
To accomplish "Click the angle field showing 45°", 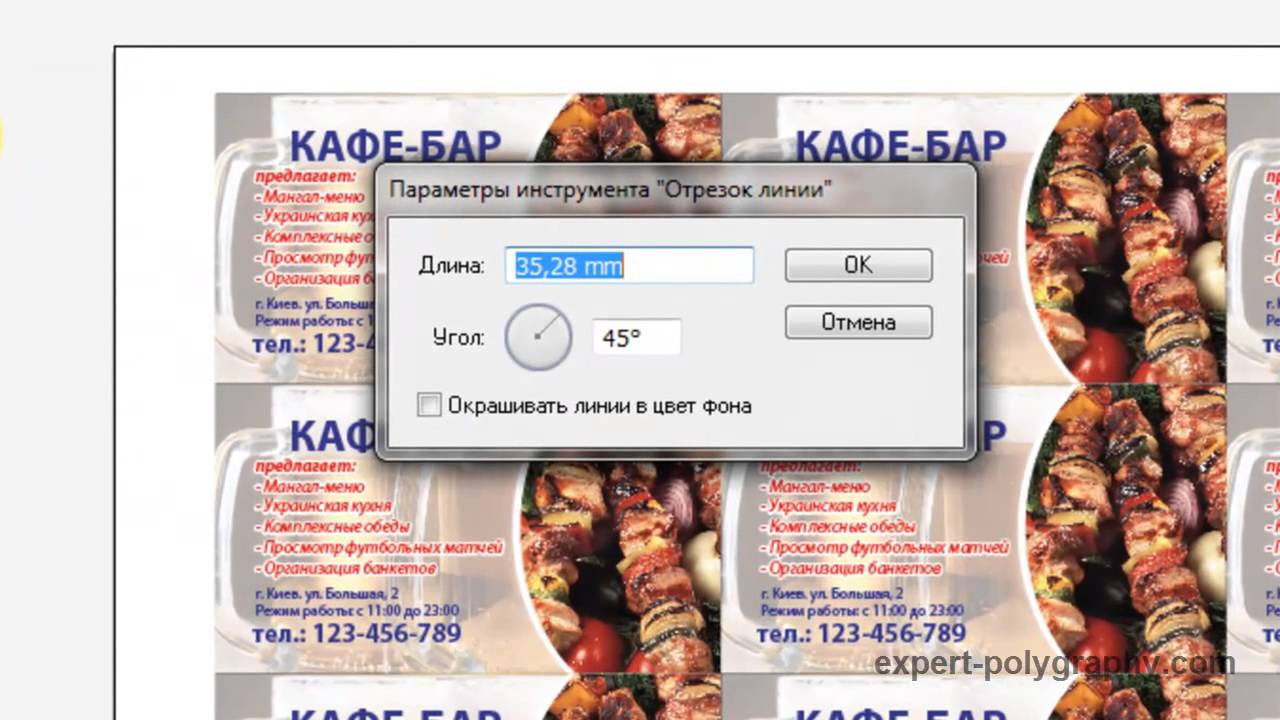I will coord(637,338).
